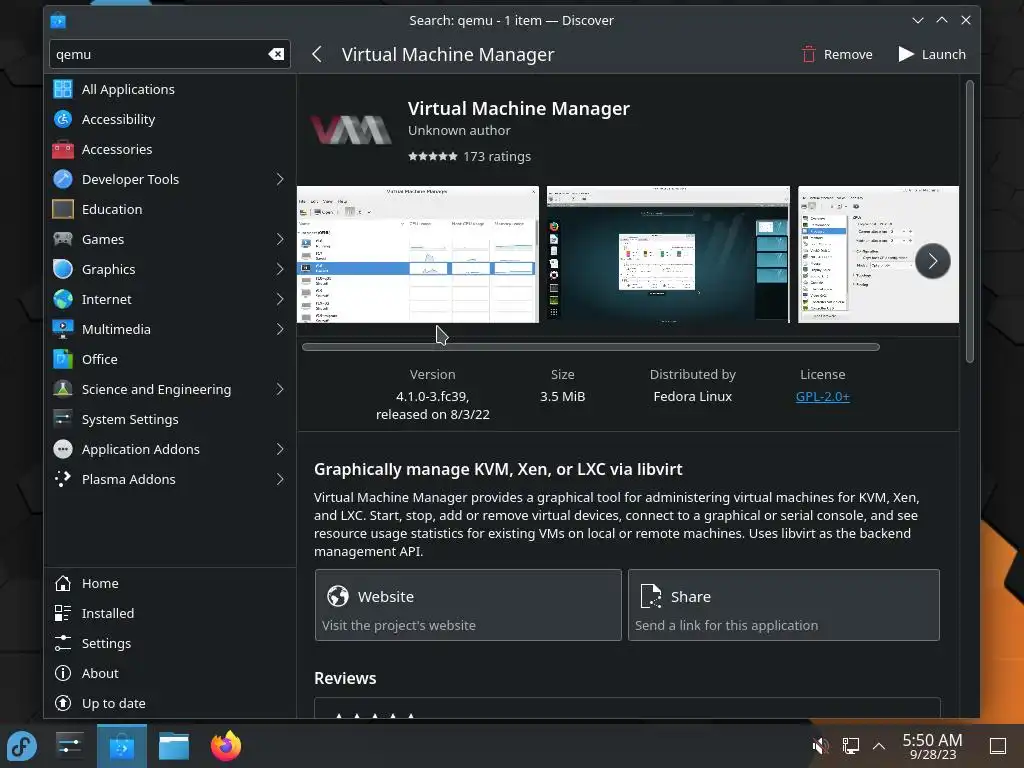Open the Education category
This screenshot has width=1024, height=768.
170,209
